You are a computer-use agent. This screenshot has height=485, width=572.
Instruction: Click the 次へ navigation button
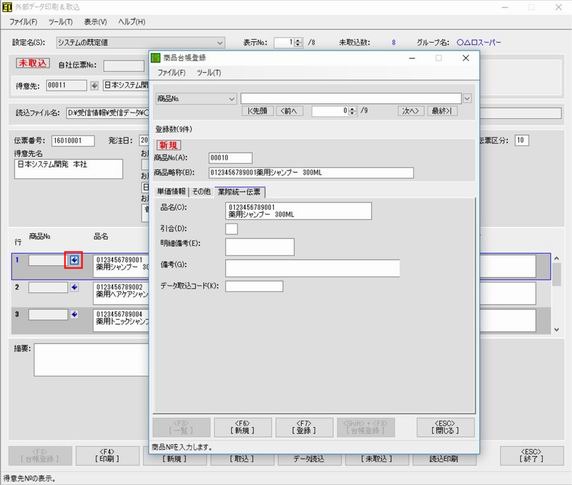[410, 111]
